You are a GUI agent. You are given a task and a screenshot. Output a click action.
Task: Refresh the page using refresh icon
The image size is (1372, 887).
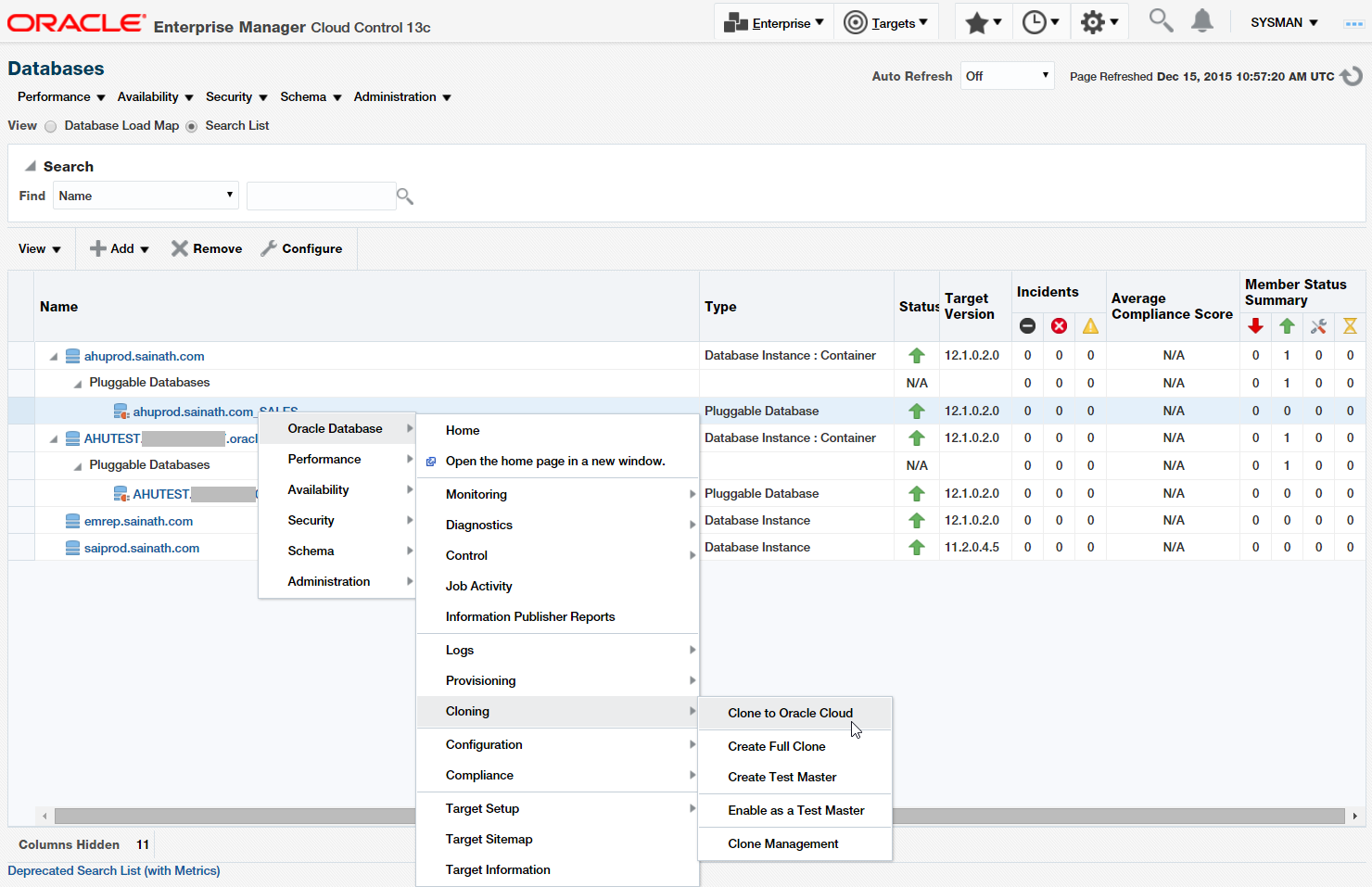coord(1352,76)
